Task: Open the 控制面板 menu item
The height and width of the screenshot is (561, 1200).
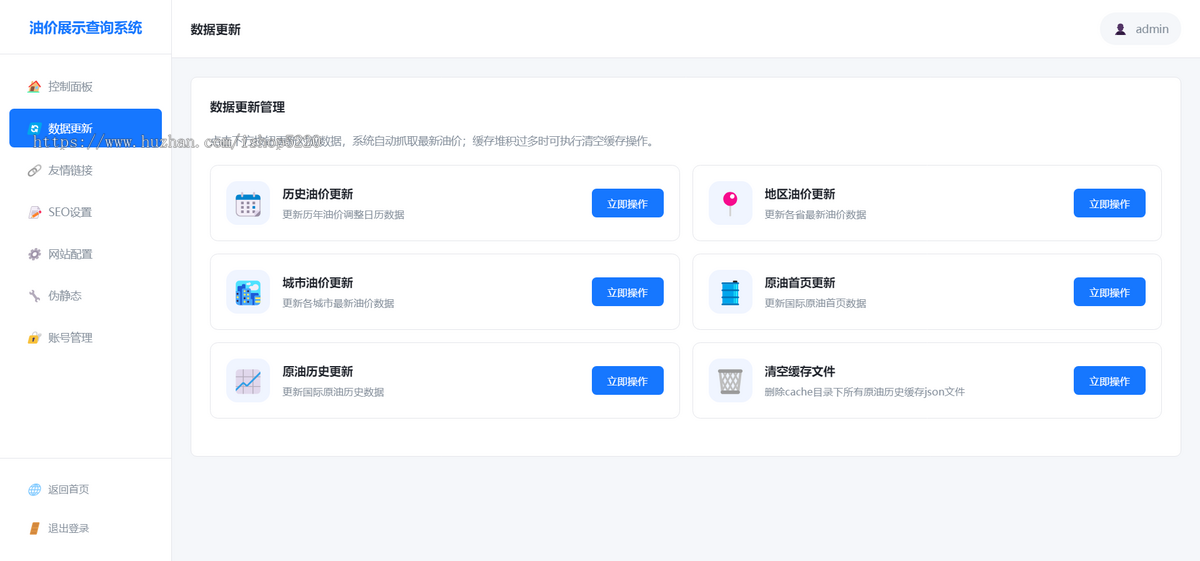Action: 85,87
